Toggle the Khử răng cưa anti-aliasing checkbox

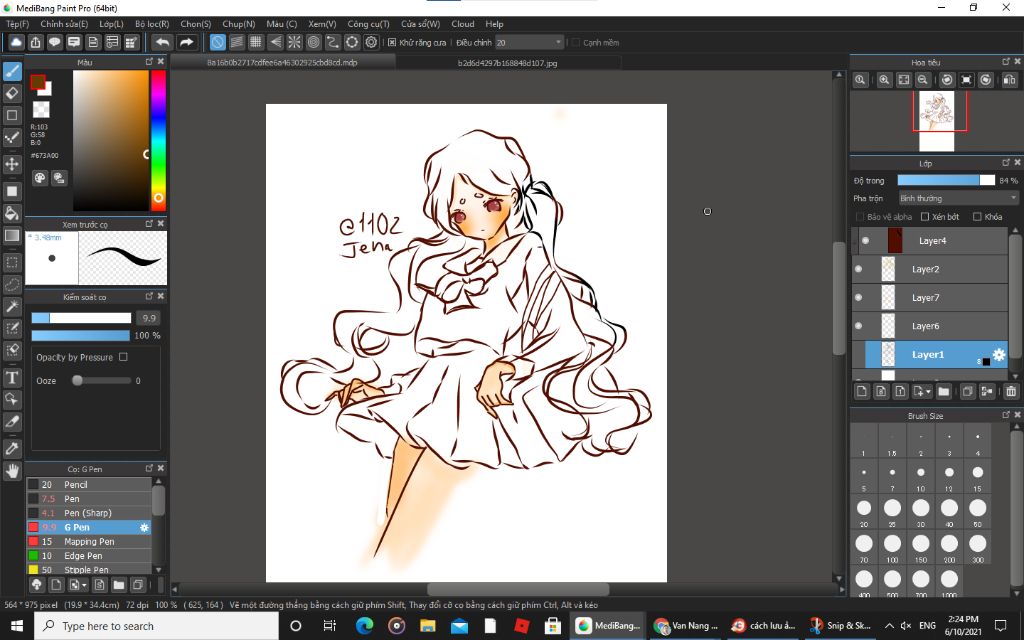pos(392,42)
